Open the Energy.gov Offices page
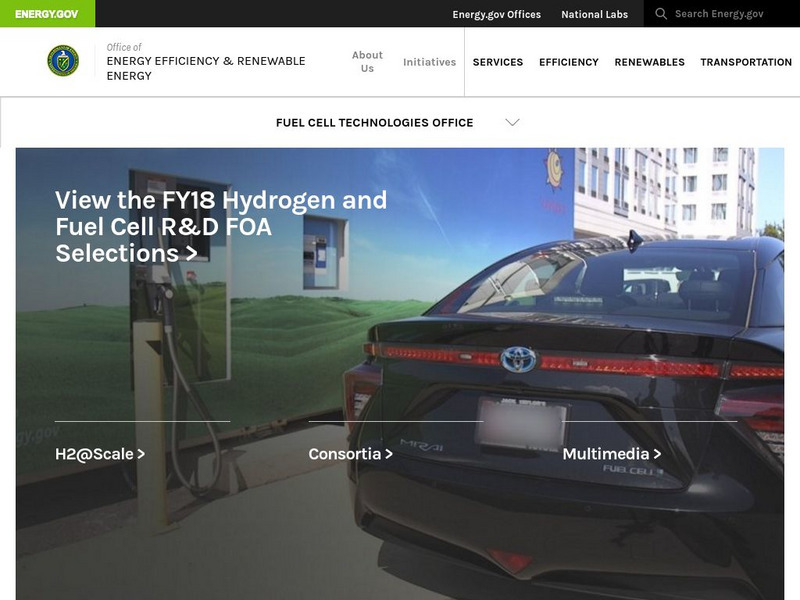 coord(497,14)
